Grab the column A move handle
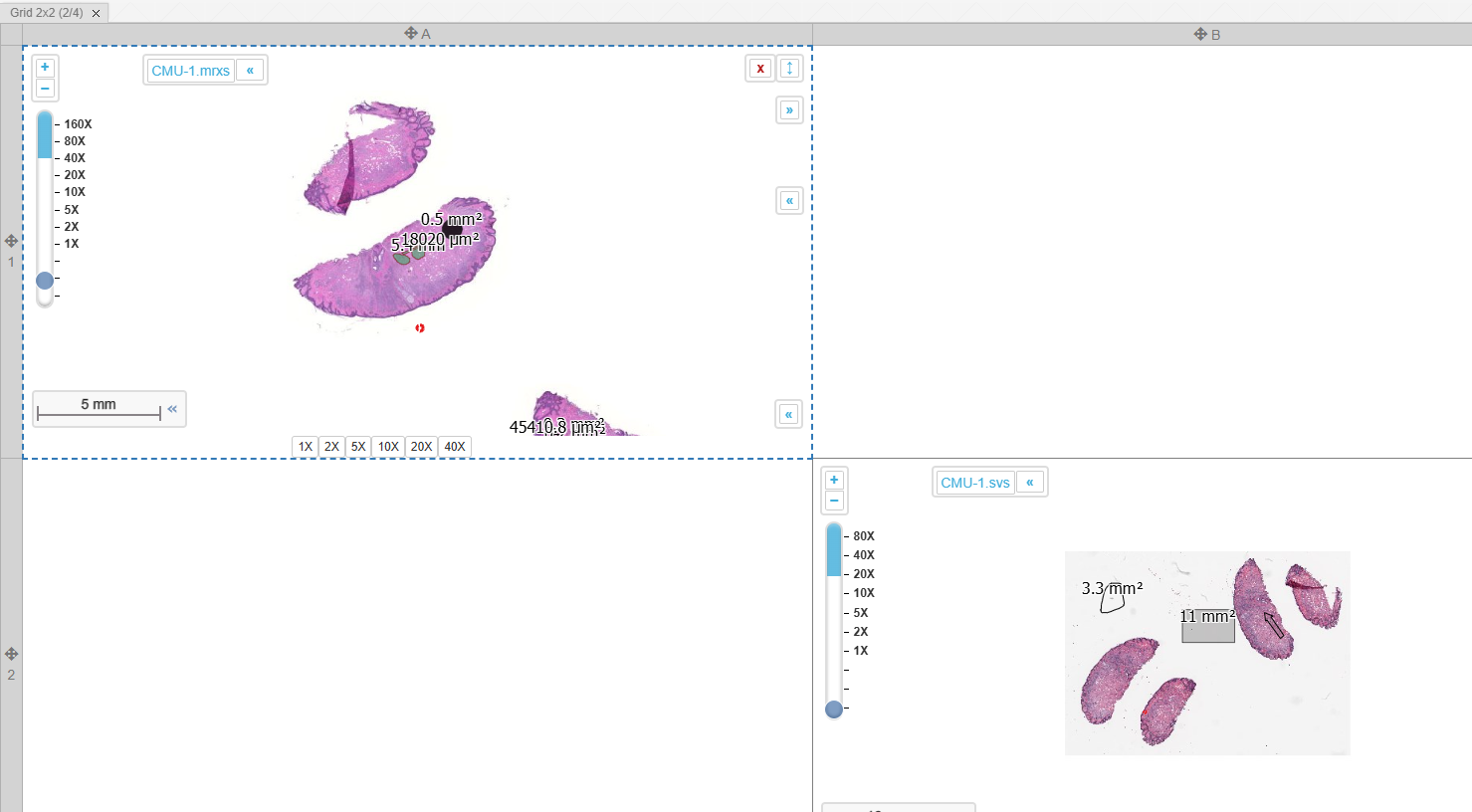This screenshot has width=1472, height=812. coord(410,34)
